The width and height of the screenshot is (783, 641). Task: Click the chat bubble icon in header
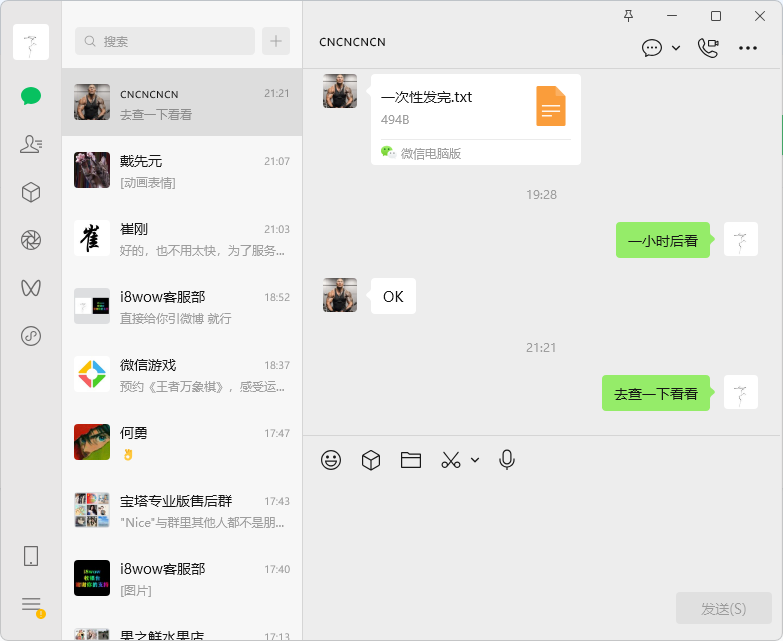tap(652, 48)
